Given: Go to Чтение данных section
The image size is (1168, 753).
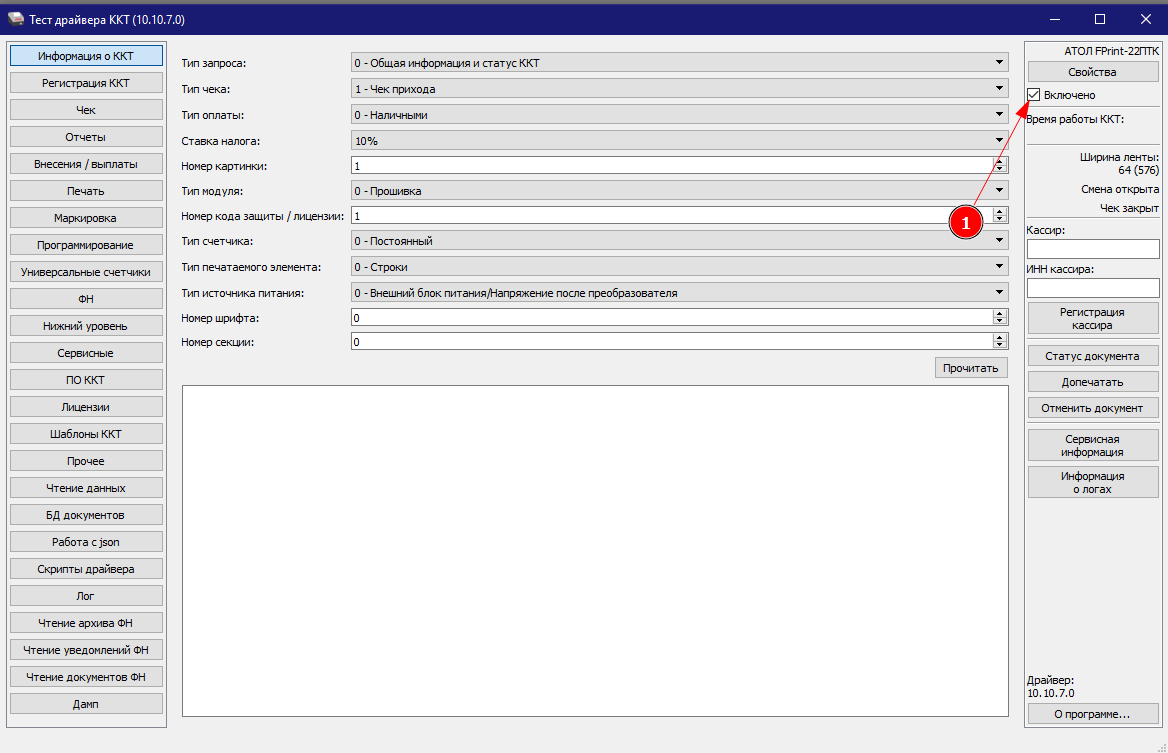Looking at the screenshot, I should pyautogui.click(x=86, y=488).
